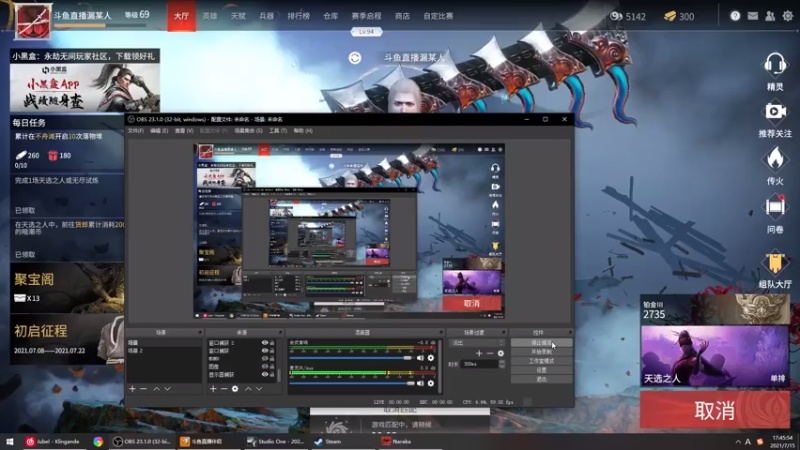800x450 pixels.
Task: Open 推荐关注 camera icon in game sidebar
Action: pos(774,111)
